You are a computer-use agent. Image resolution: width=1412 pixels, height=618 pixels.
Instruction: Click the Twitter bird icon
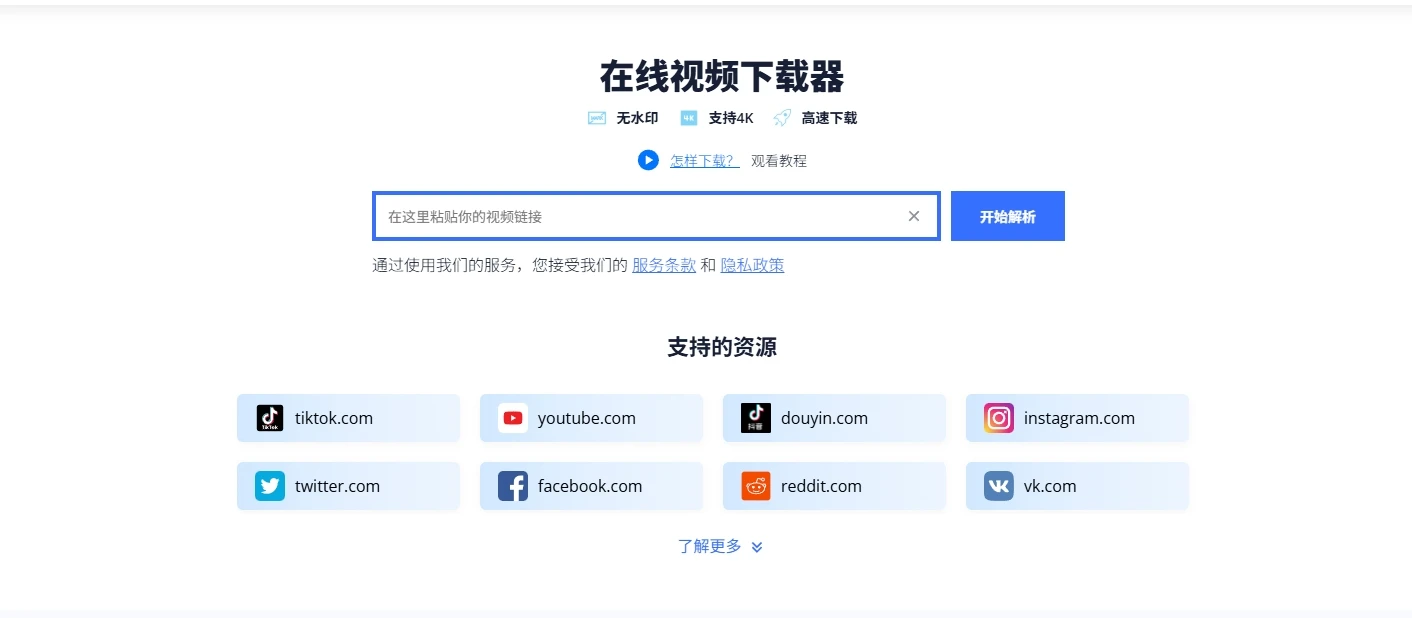tap(270, 486)
